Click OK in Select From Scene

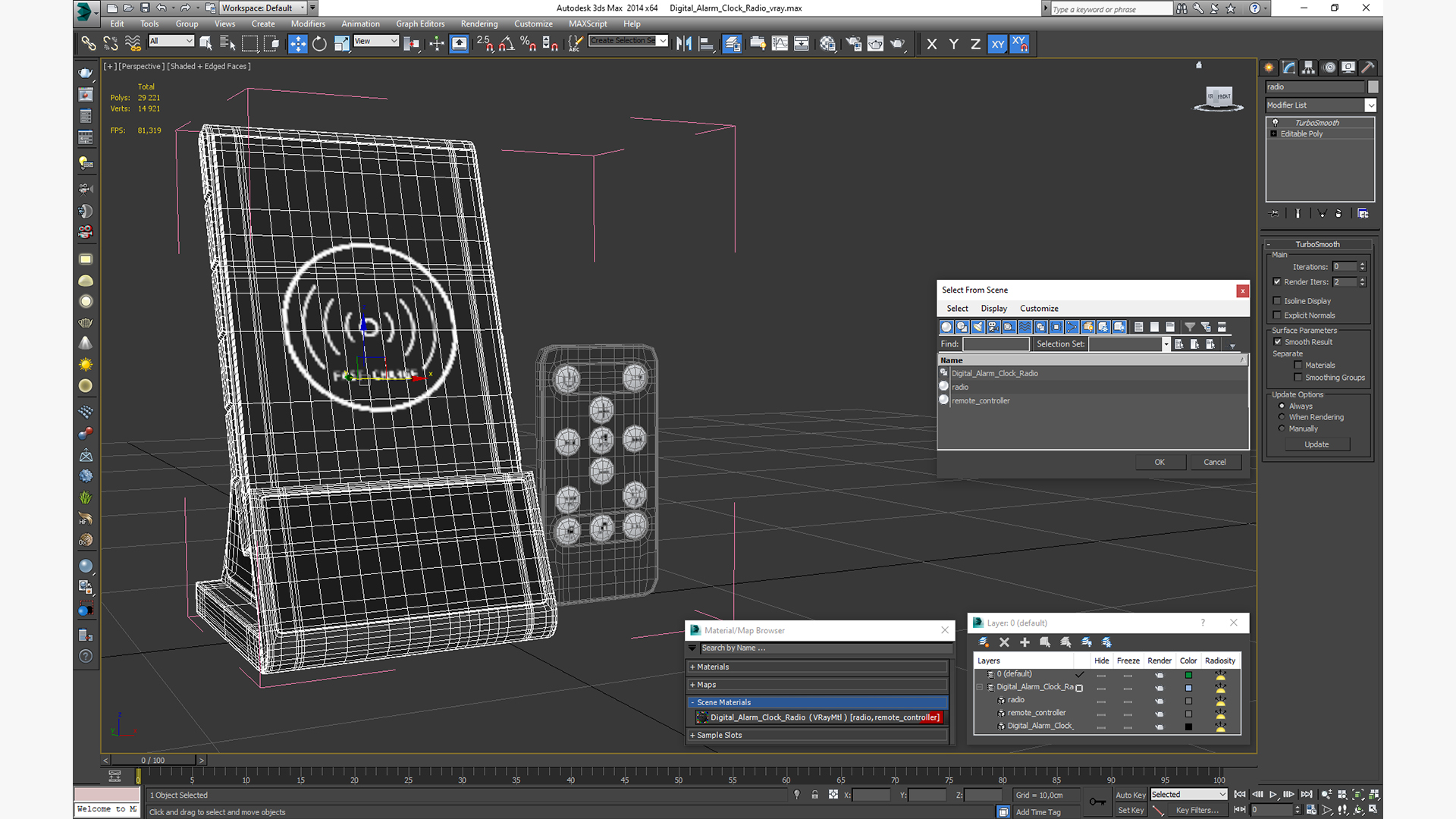[1159, 462]
